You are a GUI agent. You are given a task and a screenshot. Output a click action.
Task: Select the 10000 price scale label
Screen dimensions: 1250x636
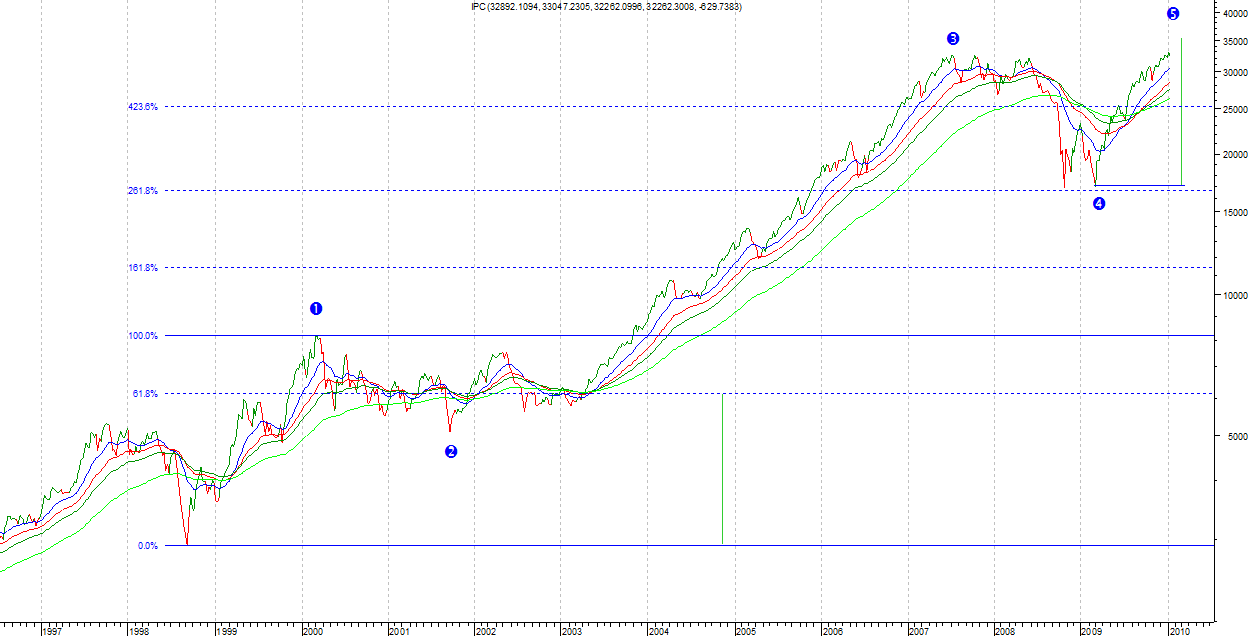coord(1233,295)
